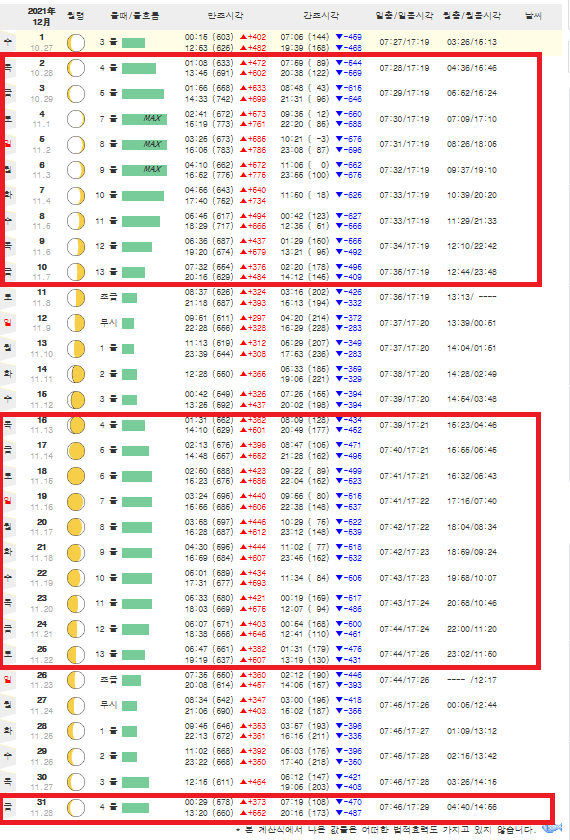Image resolution: width=570 pixels, height=840 pixels.
Task: Select the moon icon in the December 31 row
Action: tap(76, 808)
